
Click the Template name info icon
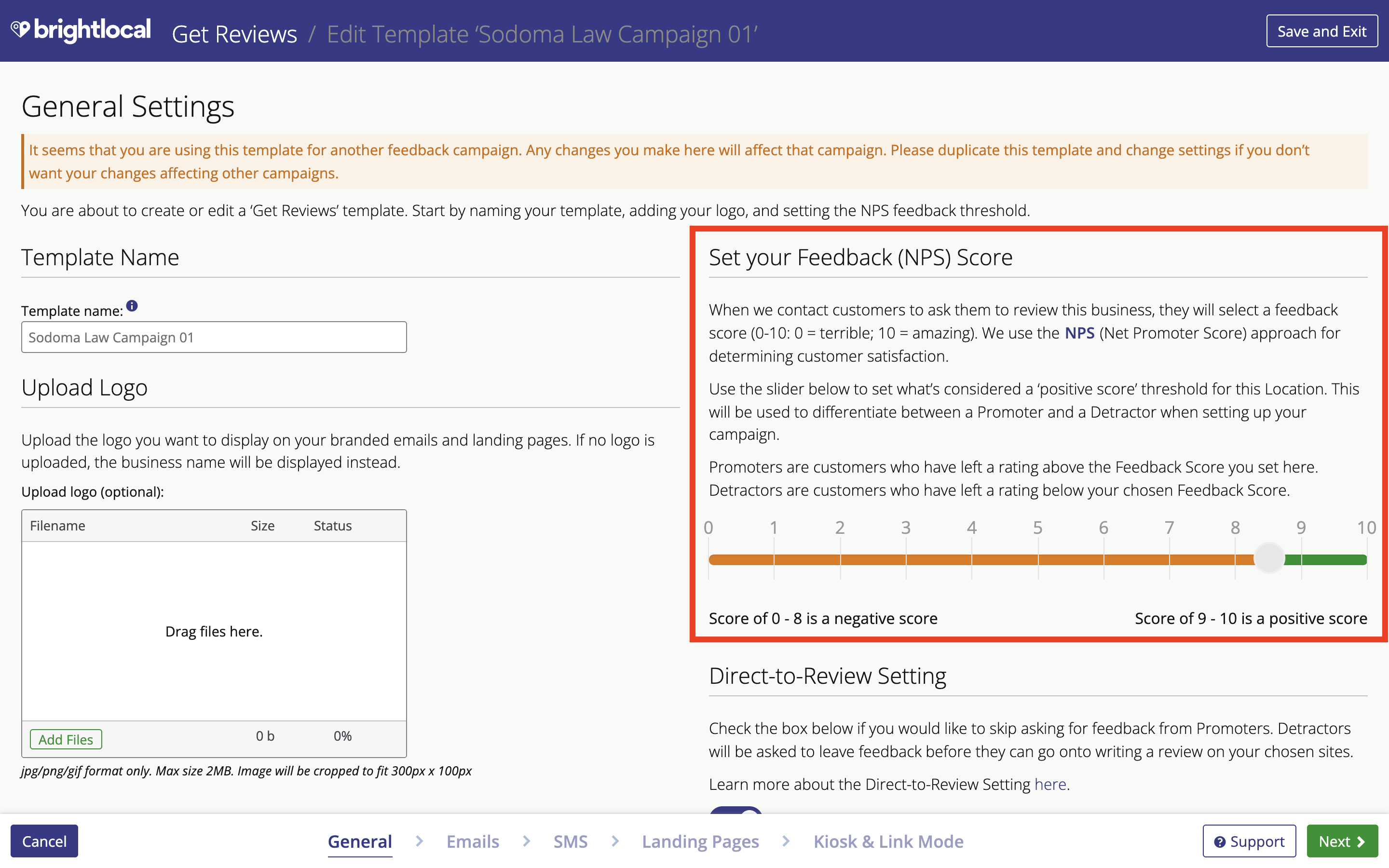(132, 306)
